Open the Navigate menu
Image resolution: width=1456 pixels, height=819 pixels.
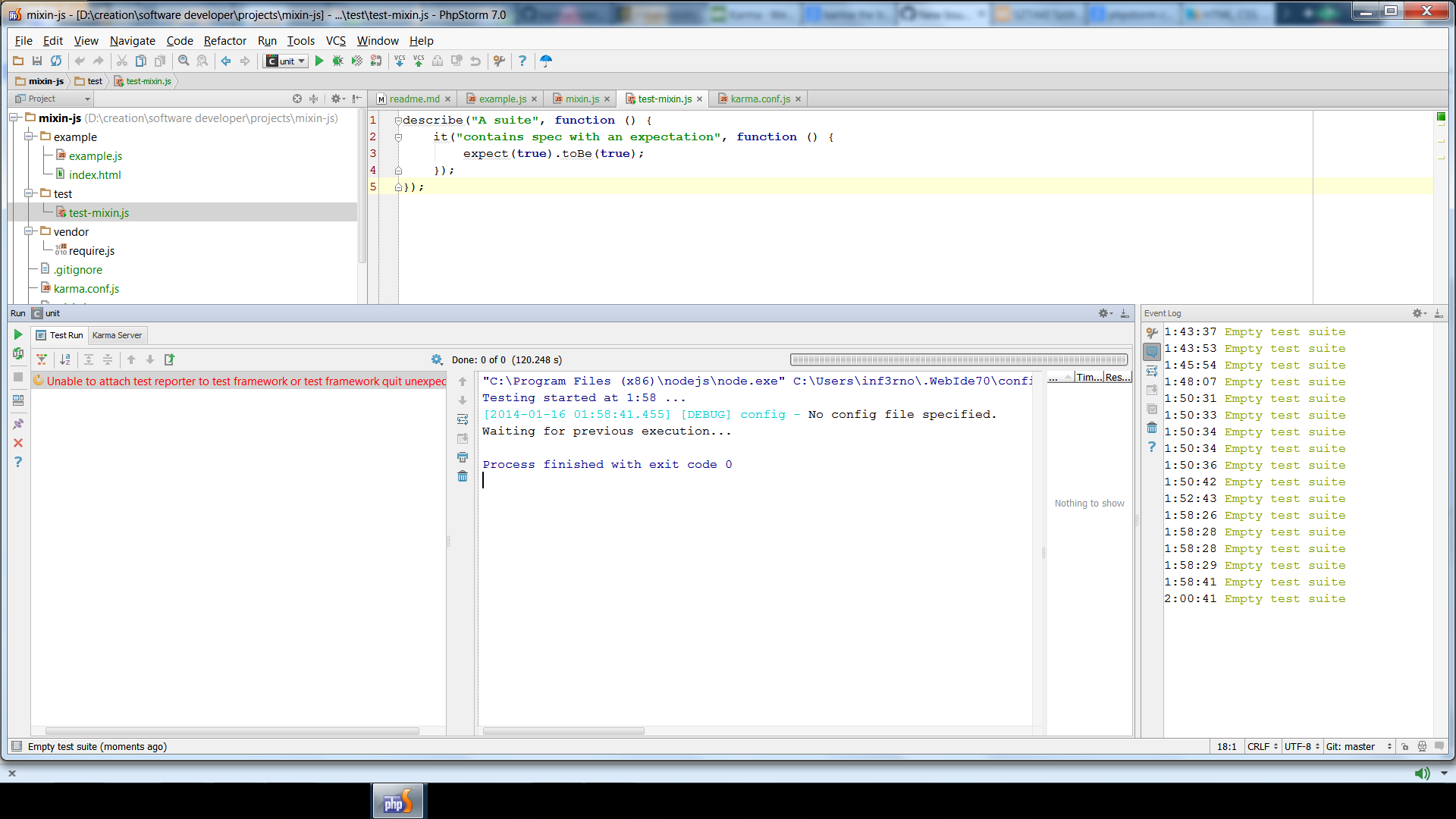[x=132, y=41]
